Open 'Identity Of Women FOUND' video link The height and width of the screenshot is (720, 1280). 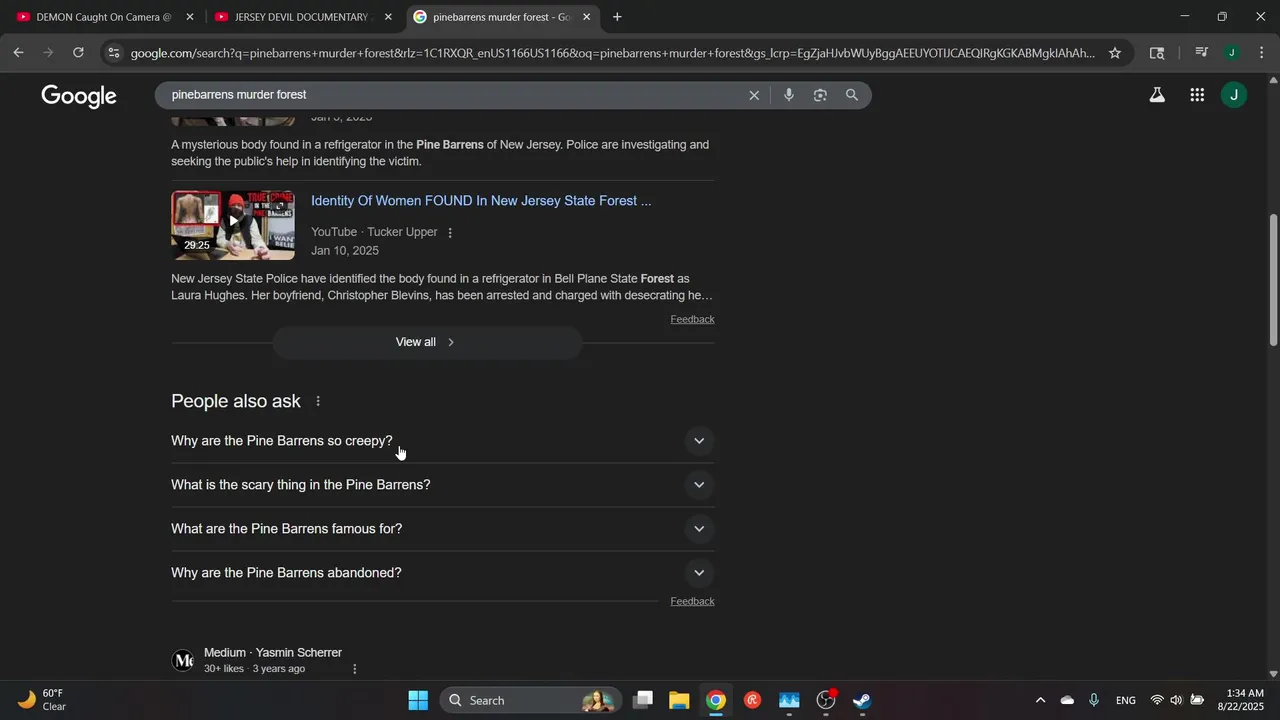(x=481, y=201)
